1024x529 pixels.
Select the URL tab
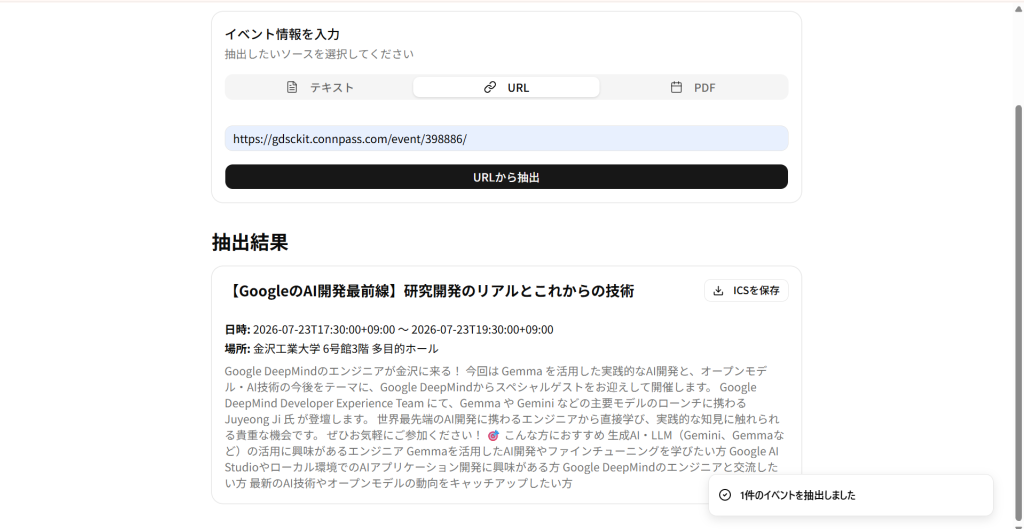[506, 87]
